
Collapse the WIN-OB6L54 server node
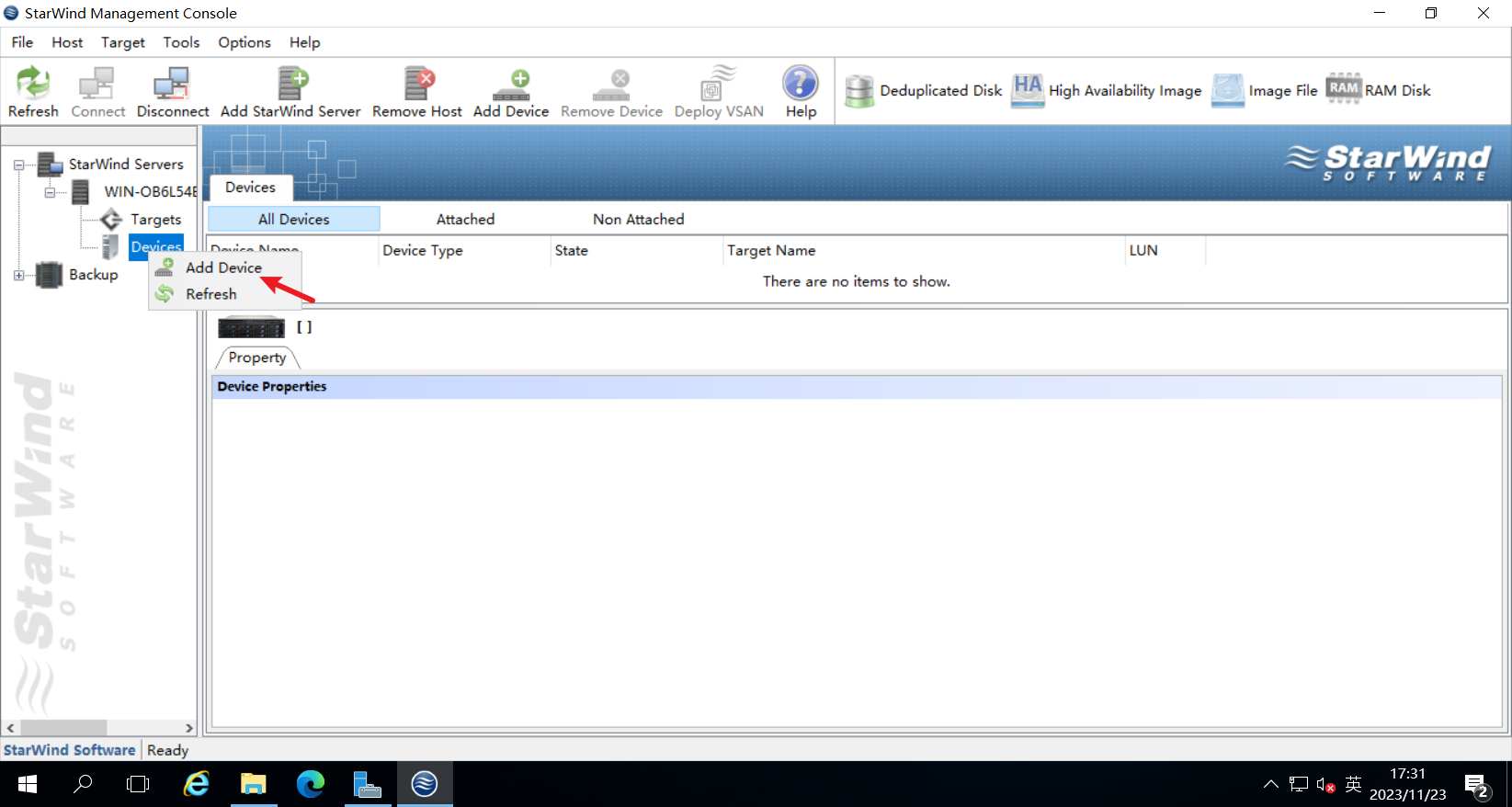click(x=50, y=192)
